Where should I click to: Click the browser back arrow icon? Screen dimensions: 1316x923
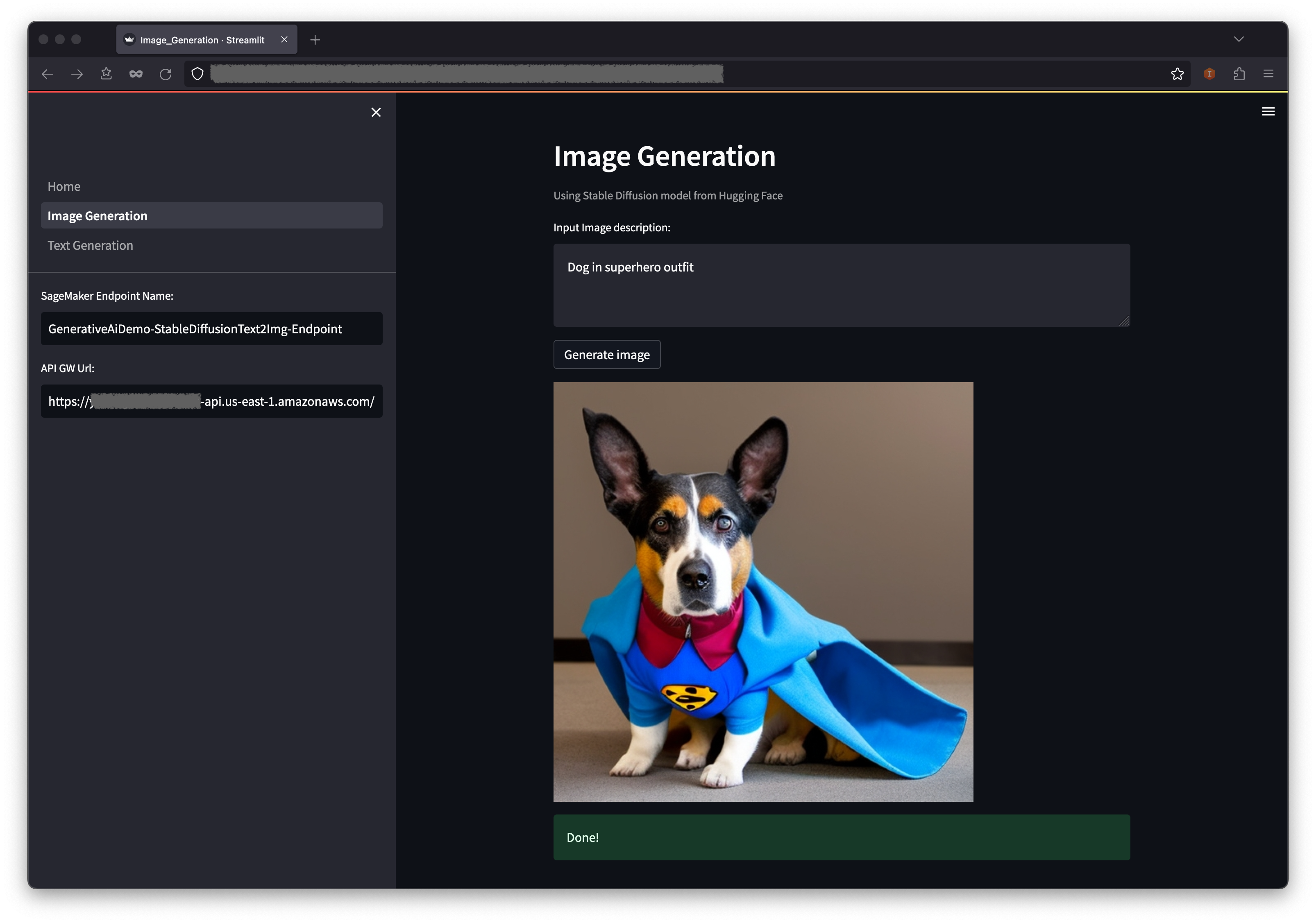(48, 74)
